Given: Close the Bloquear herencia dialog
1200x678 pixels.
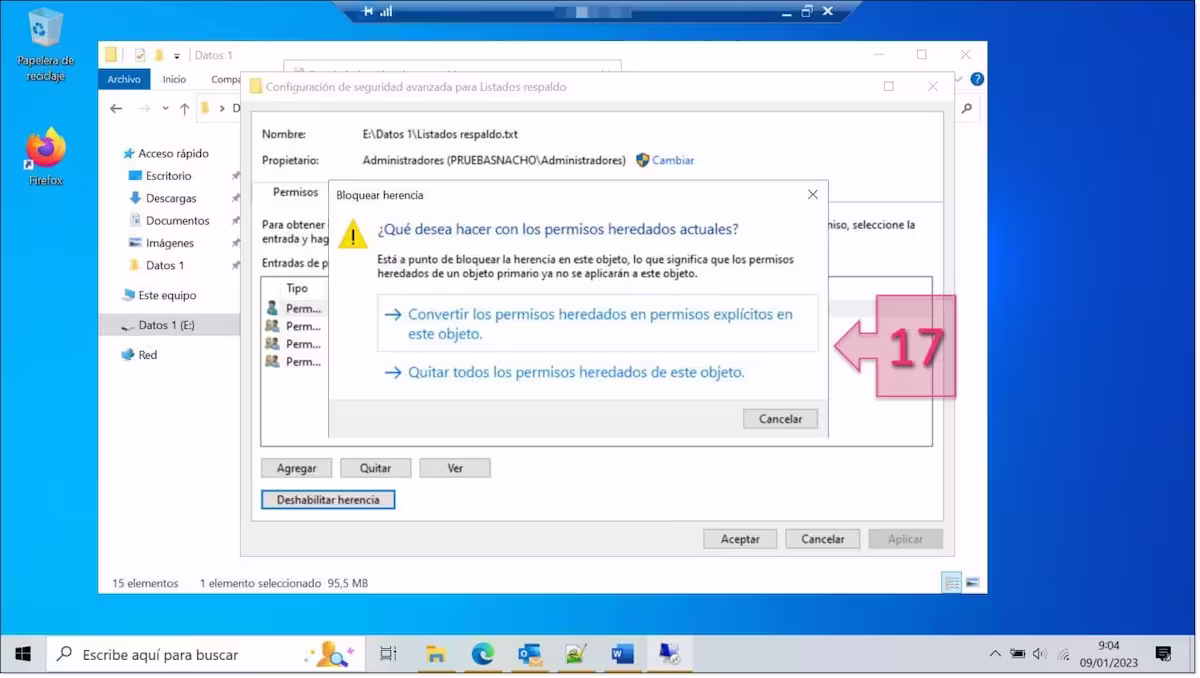Looking at the screenshot, I should coord(812,194).
